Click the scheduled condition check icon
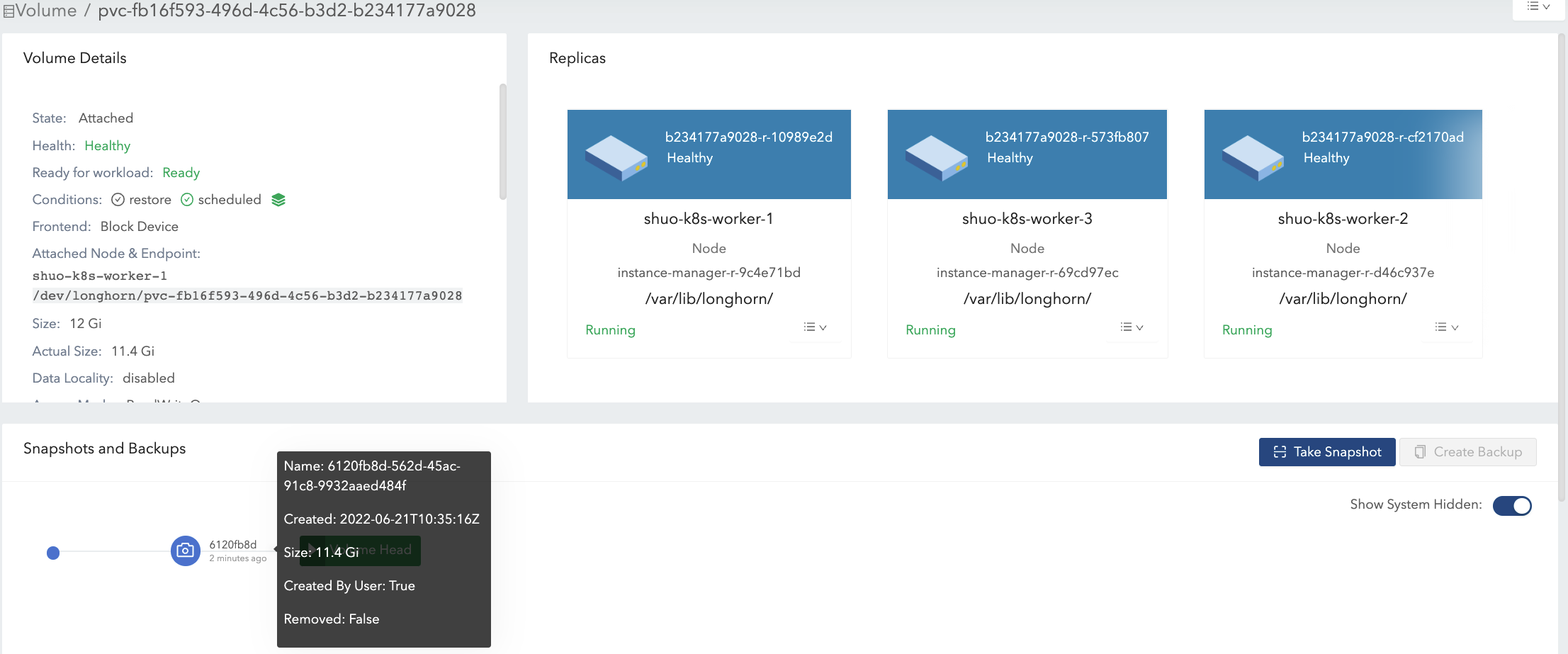The image size is (1568, 654). [x=187, y=200]
